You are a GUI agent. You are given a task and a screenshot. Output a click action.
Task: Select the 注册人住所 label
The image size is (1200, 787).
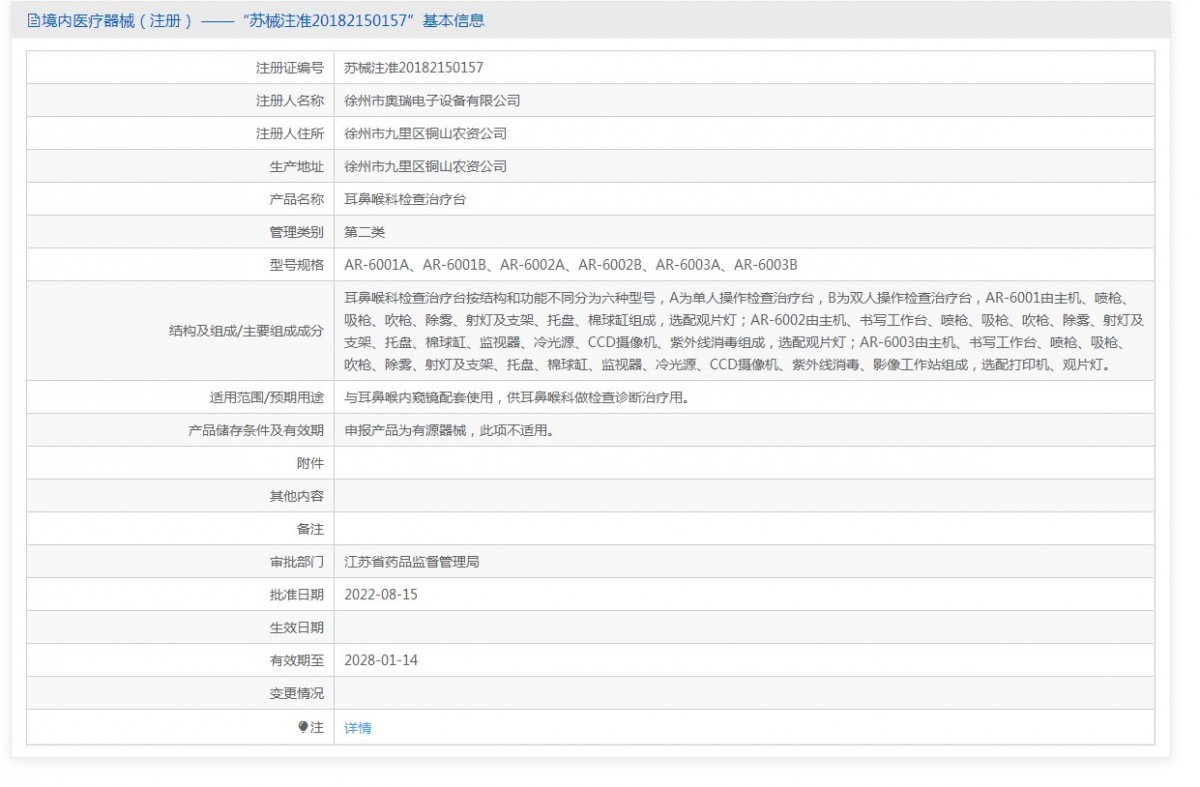point(290,134)
